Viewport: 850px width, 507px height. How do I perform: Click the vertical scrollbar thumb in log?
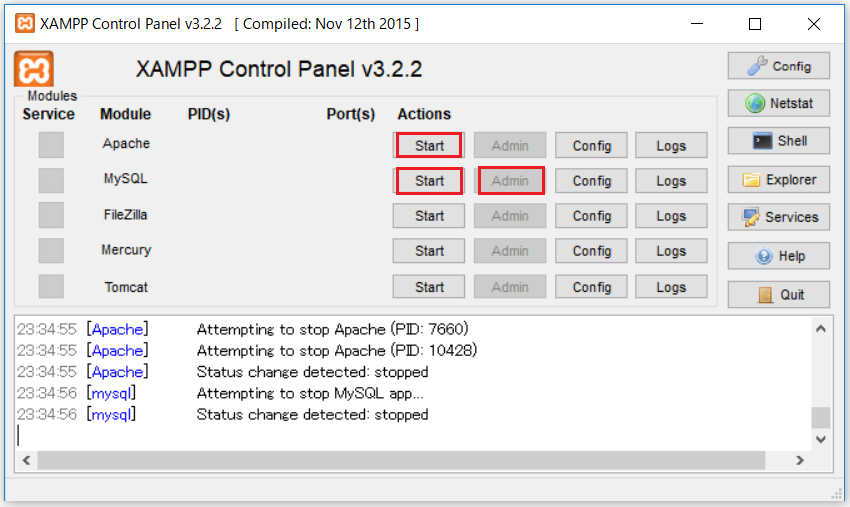821,418
